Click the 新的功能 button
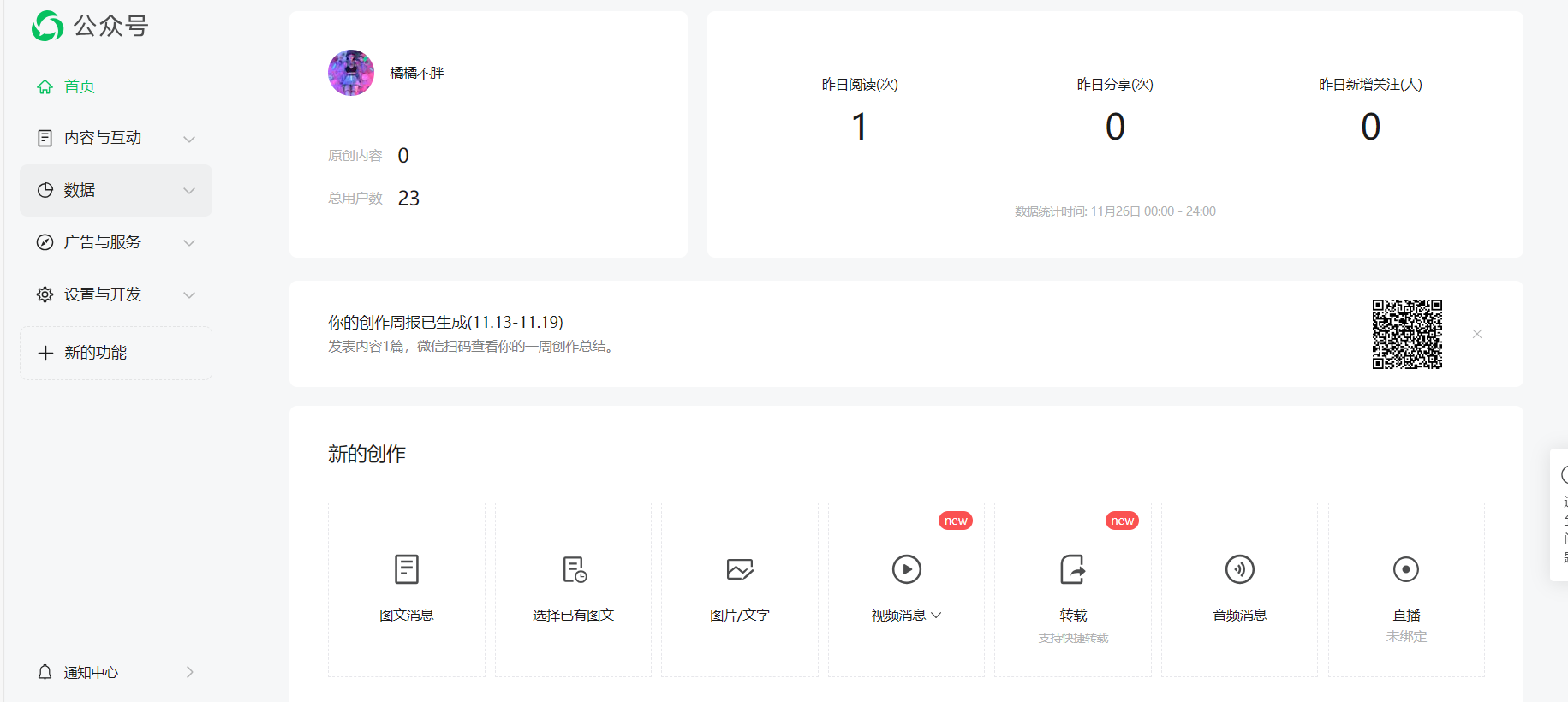The height and width of the screenshot is (702, 1568). tap(116, 353)
